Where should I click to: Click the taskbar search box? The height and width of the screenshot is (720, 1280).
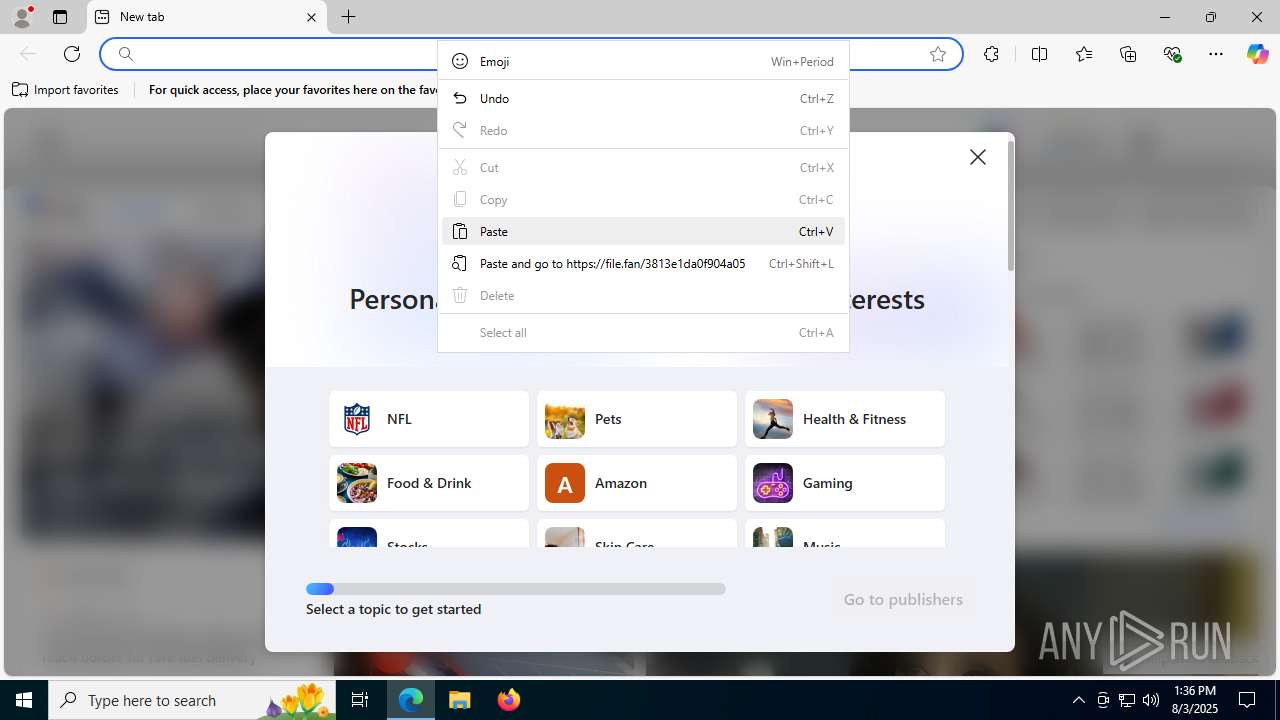tap(194, 700)
